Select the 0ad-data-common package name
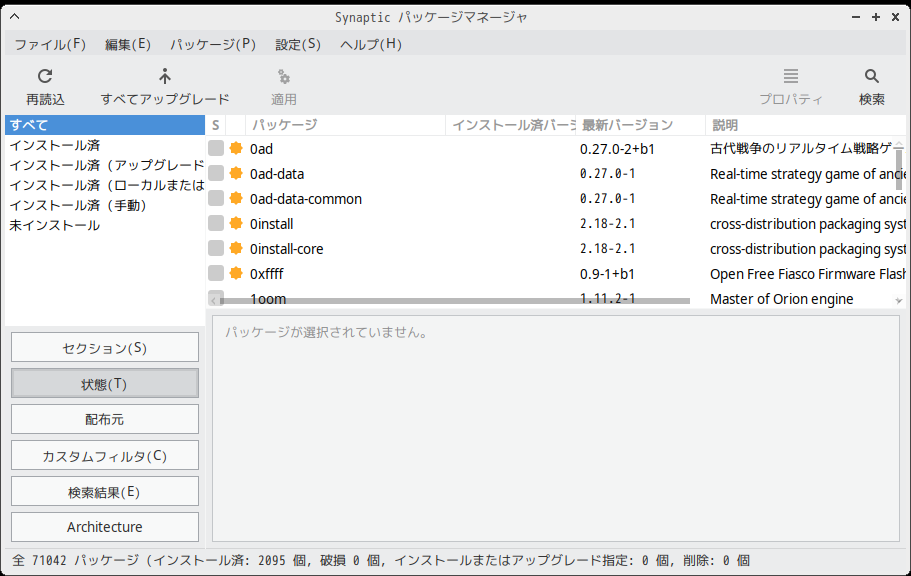Viewport: 911px width, 576px height. point(306,199)
